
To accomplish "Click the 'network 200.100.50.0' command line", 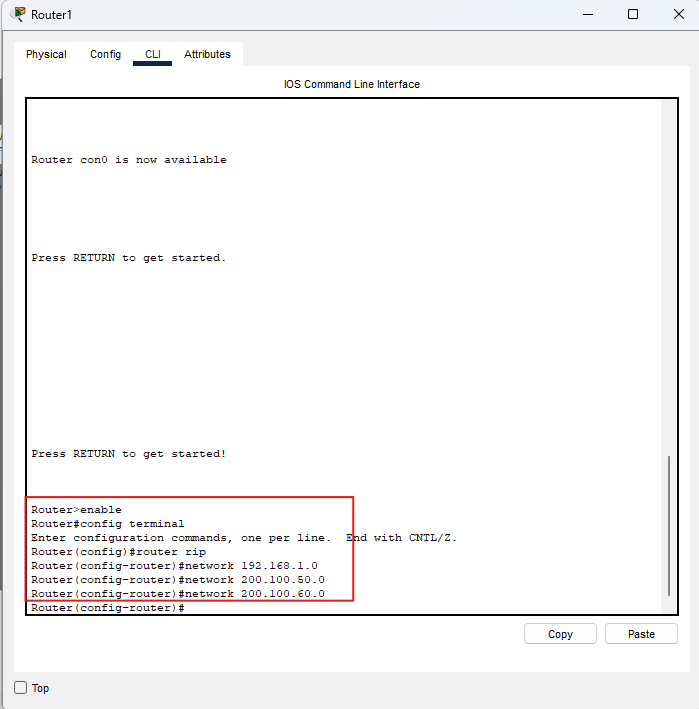I will click(x=178, y=580).
